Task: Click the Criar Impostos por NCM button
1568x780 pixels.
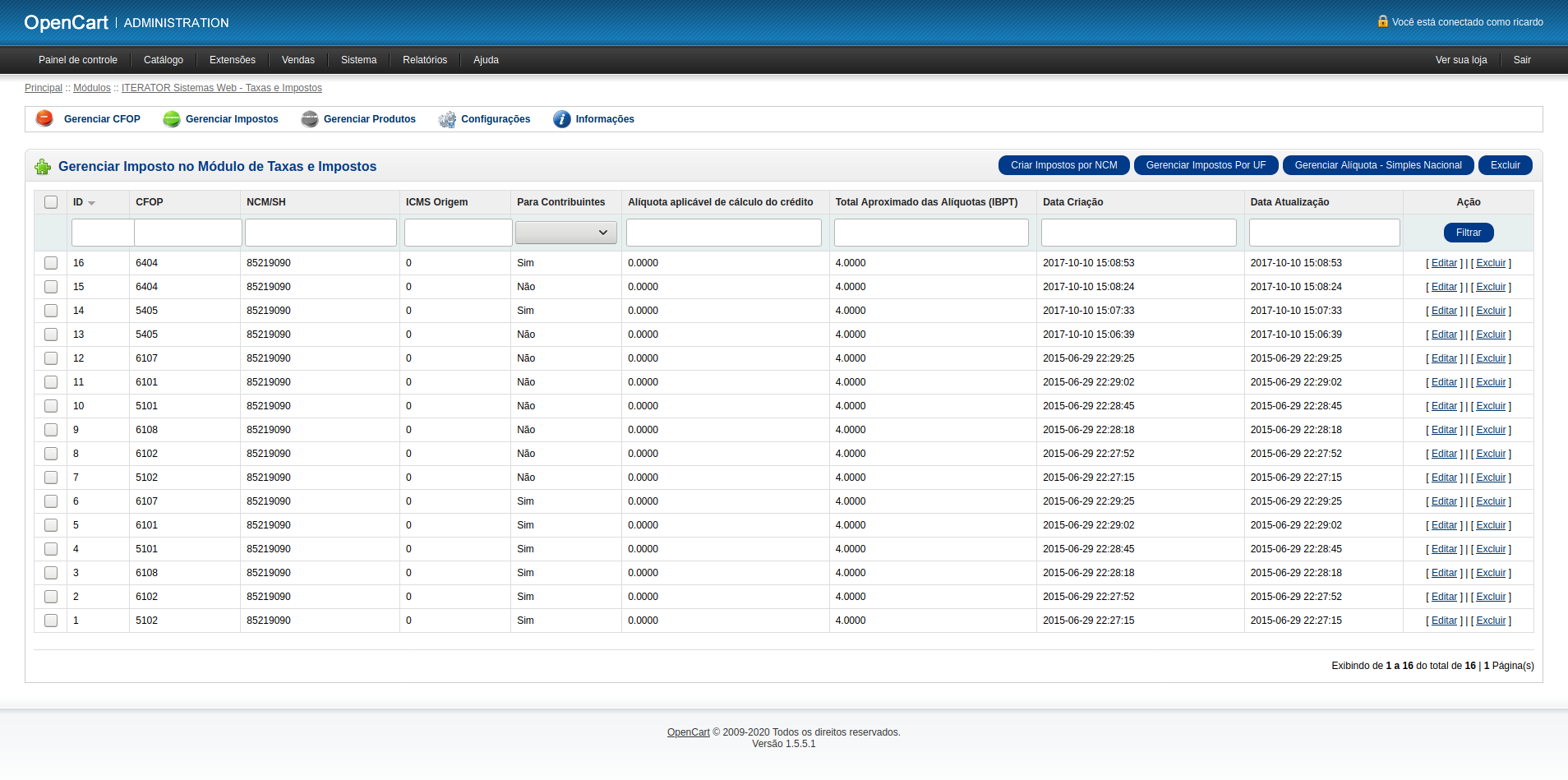Action: tap(1064, 165)
